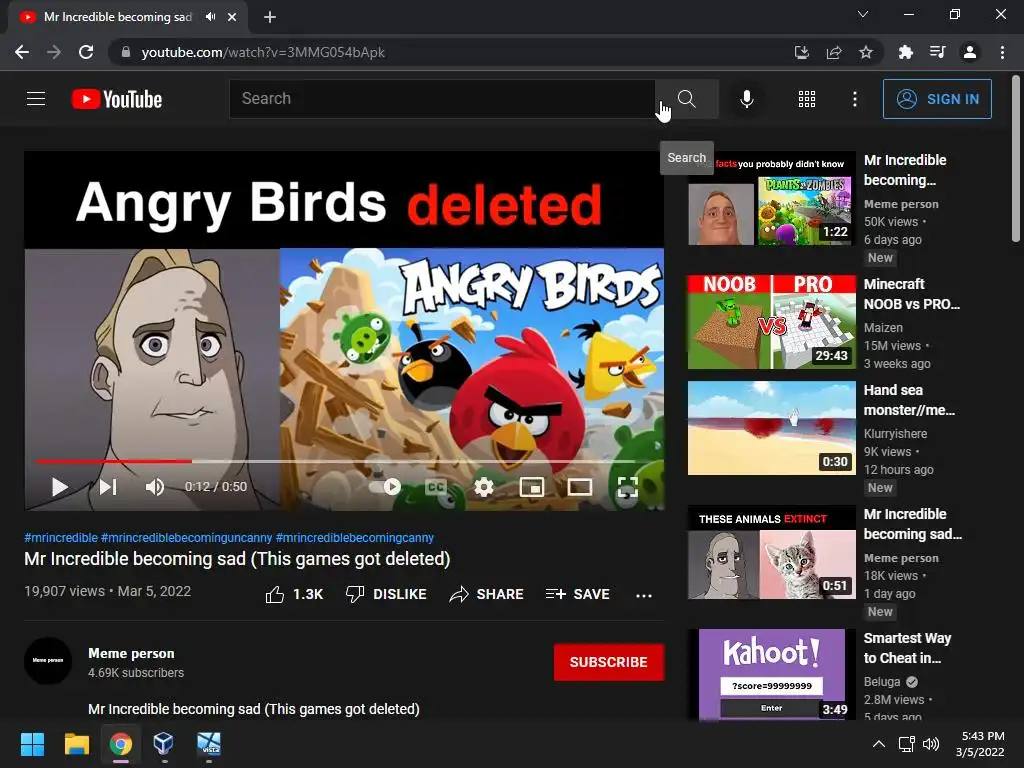Open YouTube settings three-dot menu
This screenshot has height=768, width=1024.
coord(855,99)
